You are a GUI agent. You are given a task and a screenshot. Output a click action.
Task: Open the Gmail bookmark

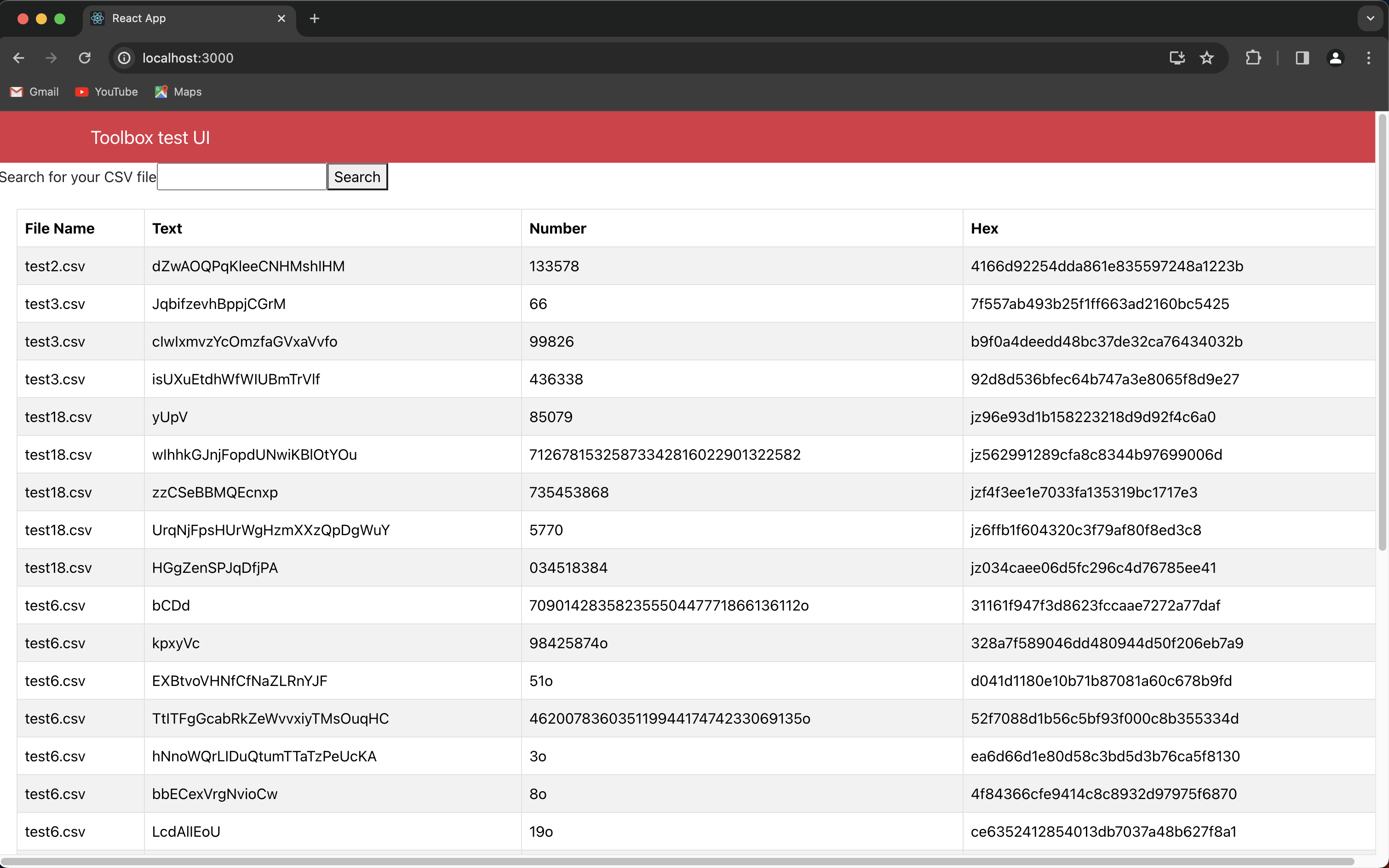[34, 92]
